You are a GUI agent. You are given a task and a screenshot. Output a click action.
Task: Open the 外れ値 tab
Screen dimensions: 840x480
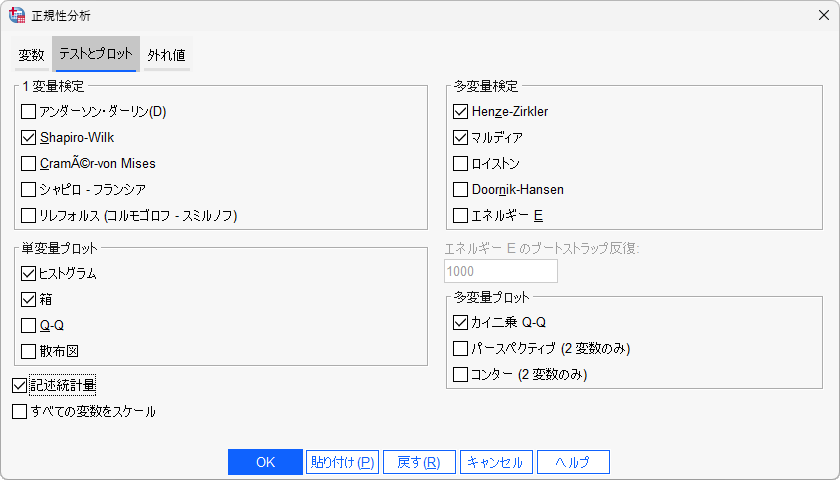pos(166,55)
